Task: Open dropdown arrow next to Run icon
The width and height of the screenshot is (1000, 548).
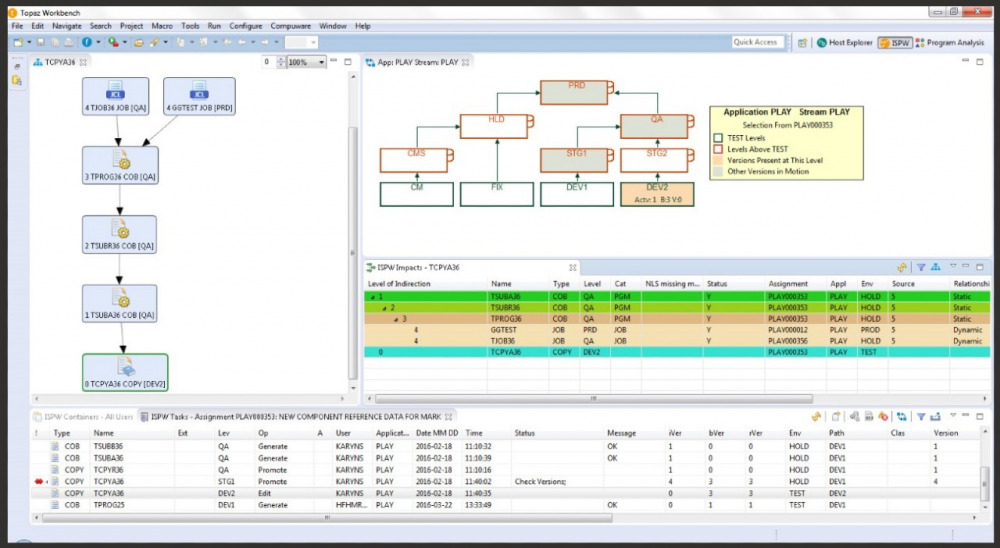Action: [x=124, y=42]
